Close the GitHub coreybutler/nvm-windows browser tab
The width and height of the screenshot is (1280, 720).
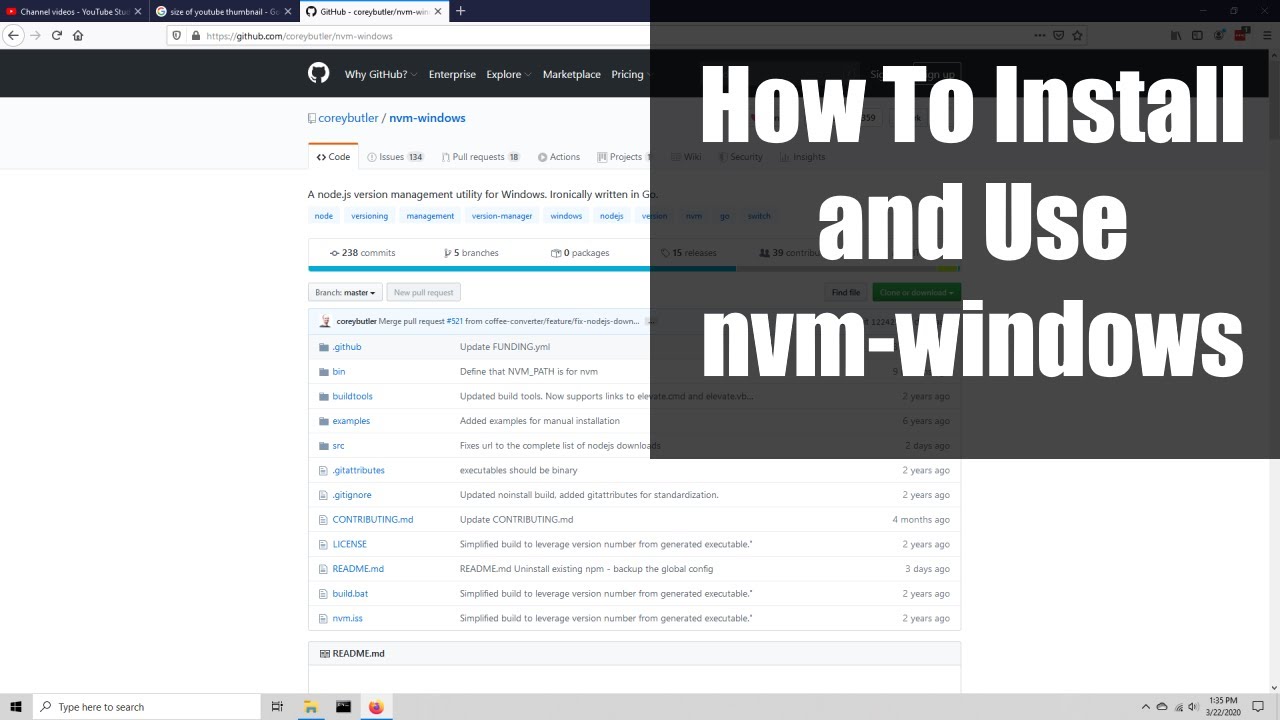tap(437, 11)
